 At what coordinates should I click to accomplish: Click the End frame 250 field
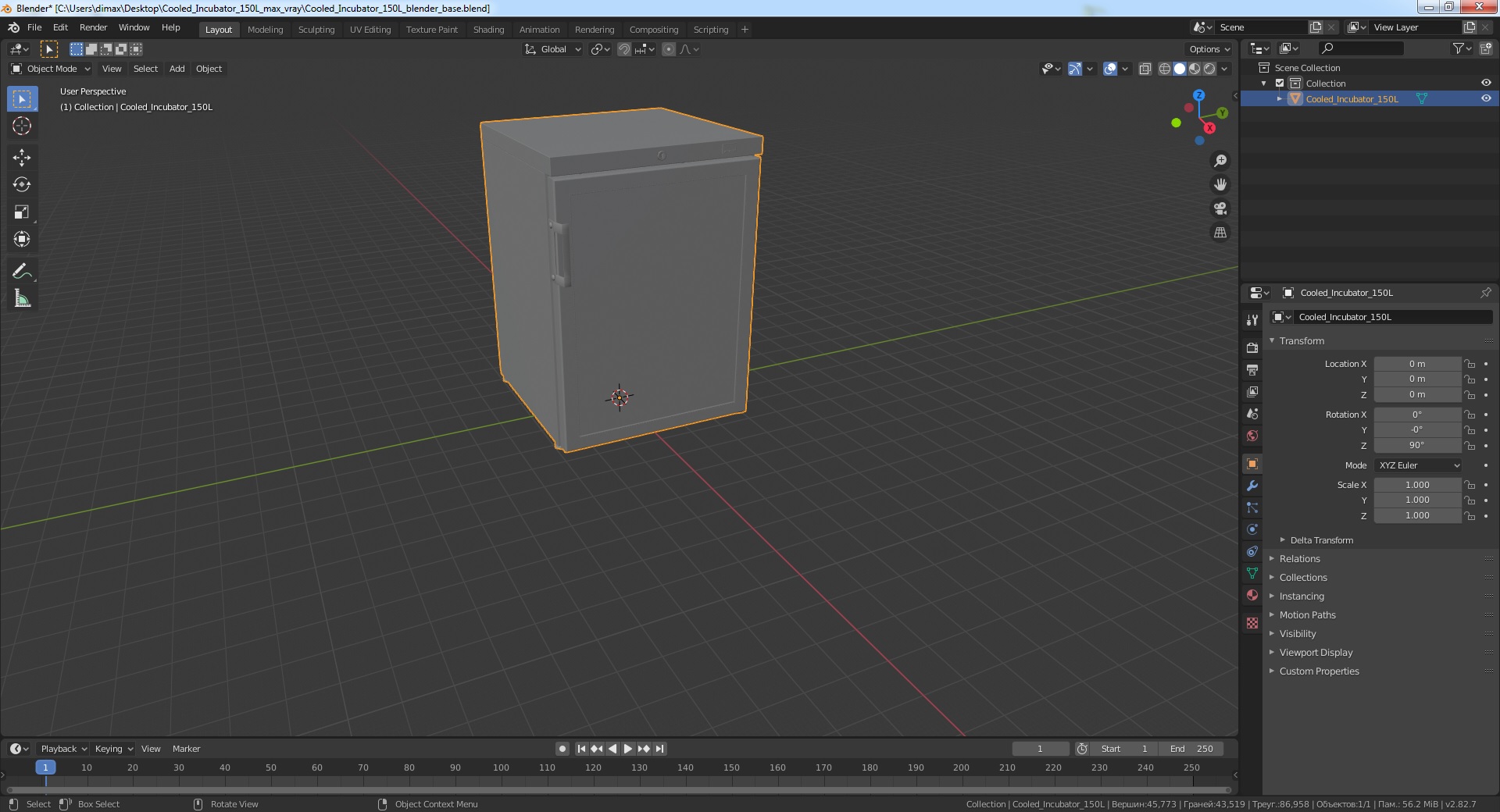(x=1191, y=749)
